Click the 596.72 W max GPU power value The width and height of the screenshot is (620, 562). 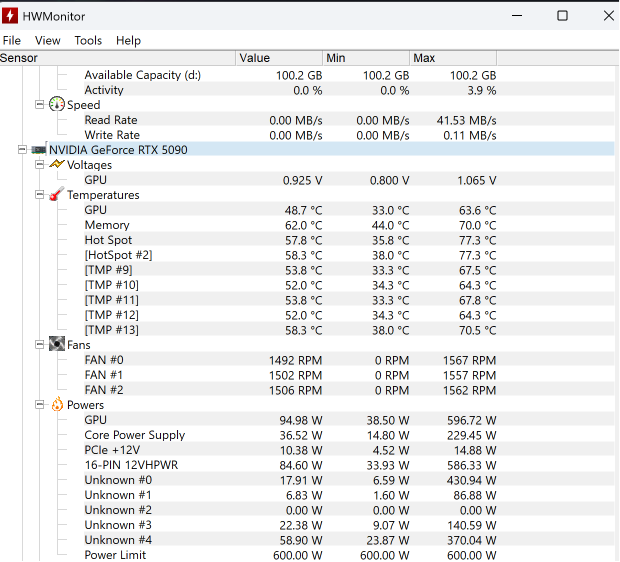coord(472,420)
